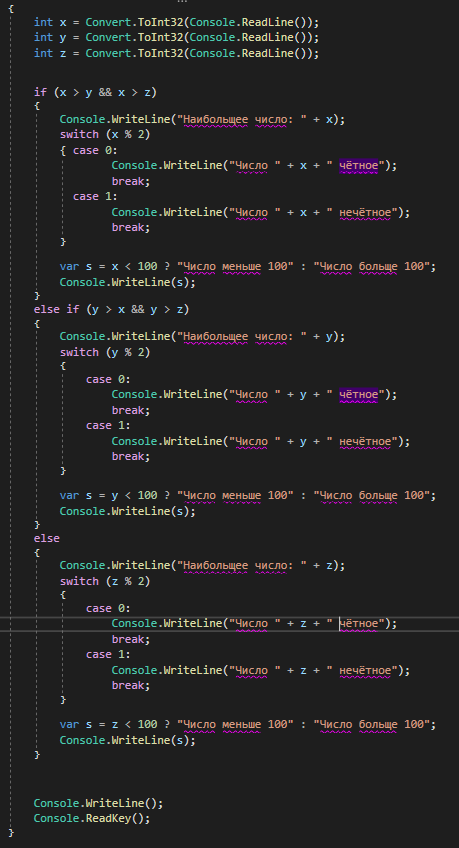Place cursor on the 'int y = Convert.ToInt32' line
This screenshot has width=459, height=848.
[x=176, y=37]
